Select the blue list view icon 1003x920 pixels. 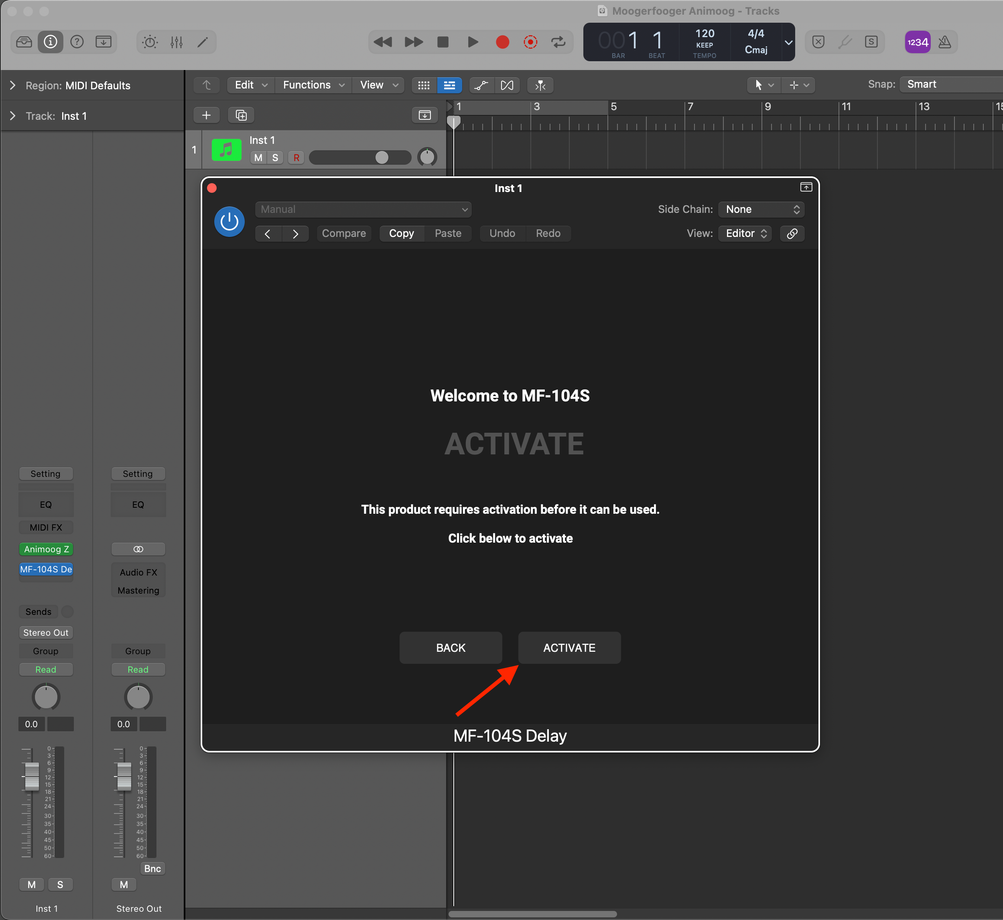tap(450, 85)
